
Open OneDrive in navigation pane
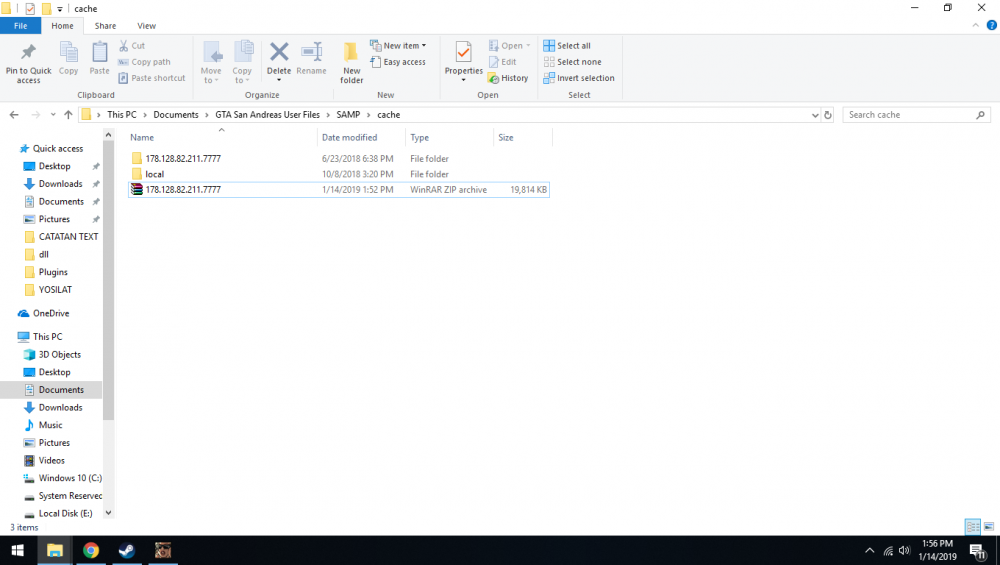tap(44, 313)
